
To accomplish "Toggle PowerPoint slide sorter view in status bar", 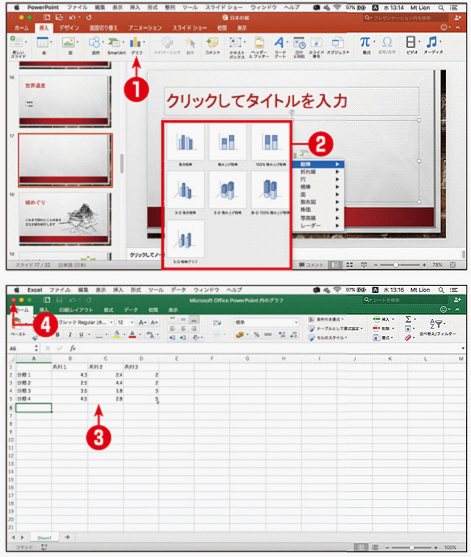I will (350, 265).
